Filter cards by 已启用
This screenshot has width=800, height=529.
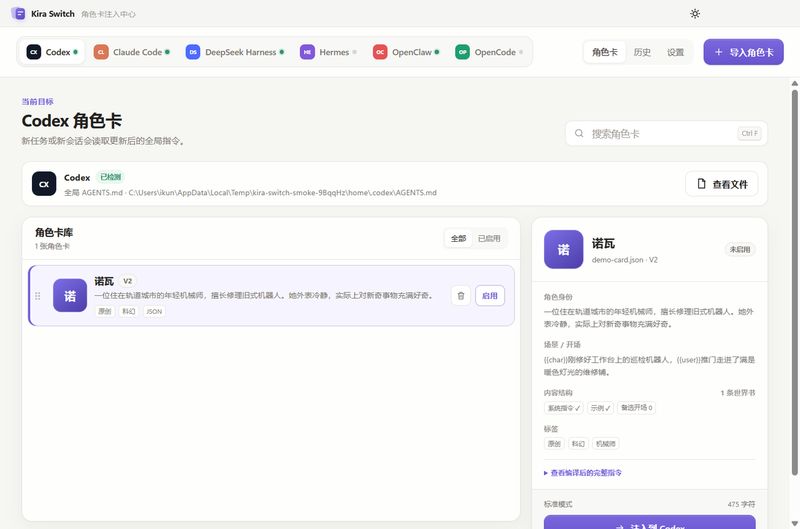(489, 238)
